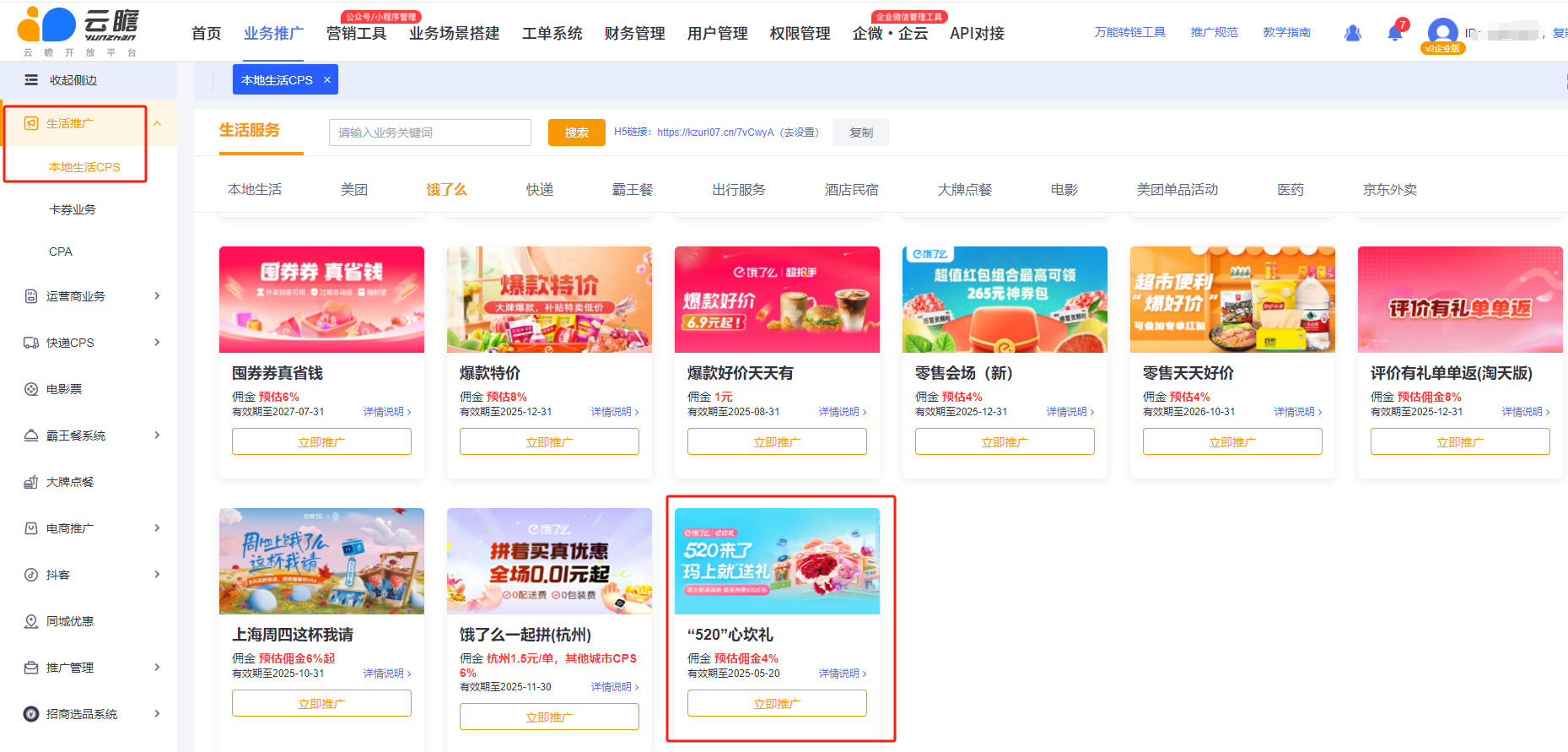Screen dimensions: 1568x752
Task: Open the 教学指南 header link
Action: click(x=1287, y=32)
